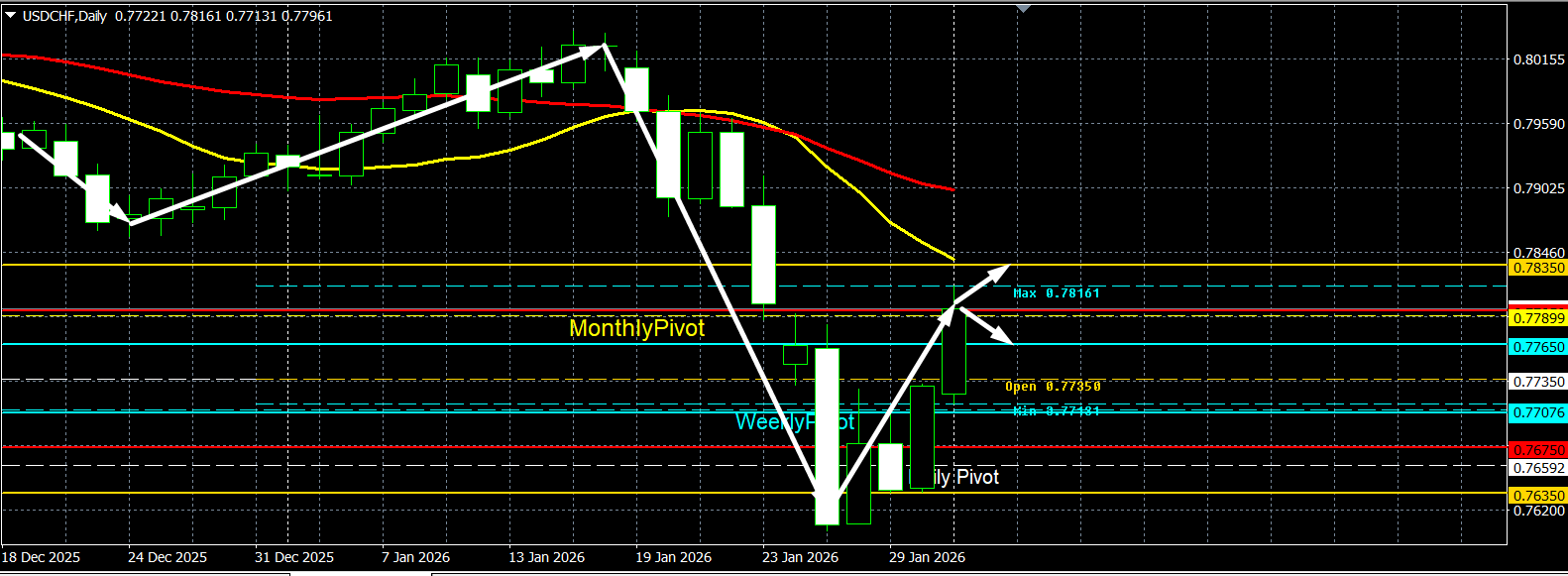Click the yellow 0.78350 price tag
This screenshot has height=576, width=1568.
coord(1537,268)
